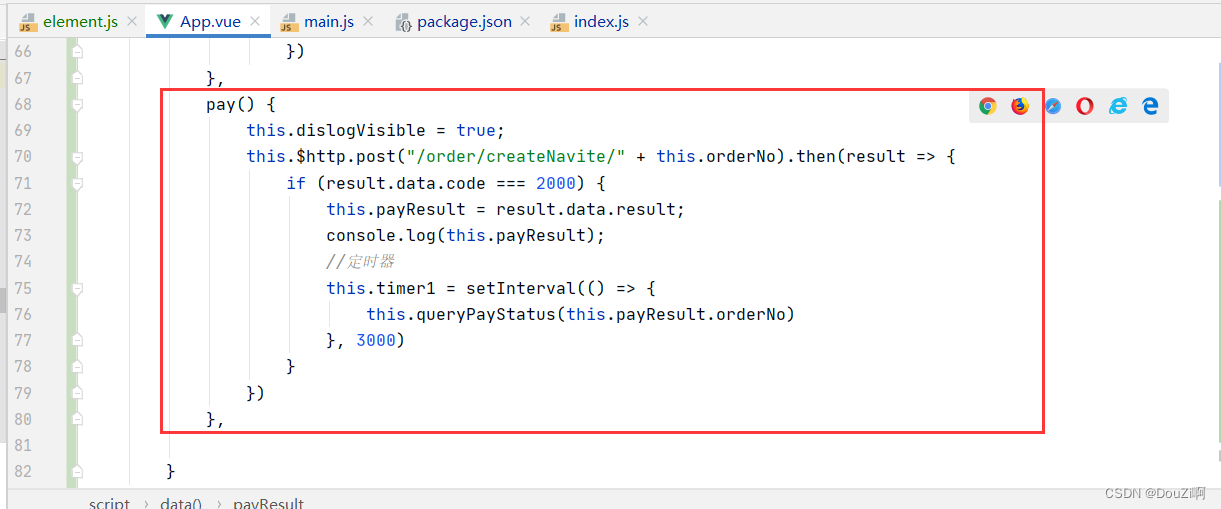Click the number 2000 on line 71
The width and height of the screenshot is (1221, 509).
pos(556,183)
